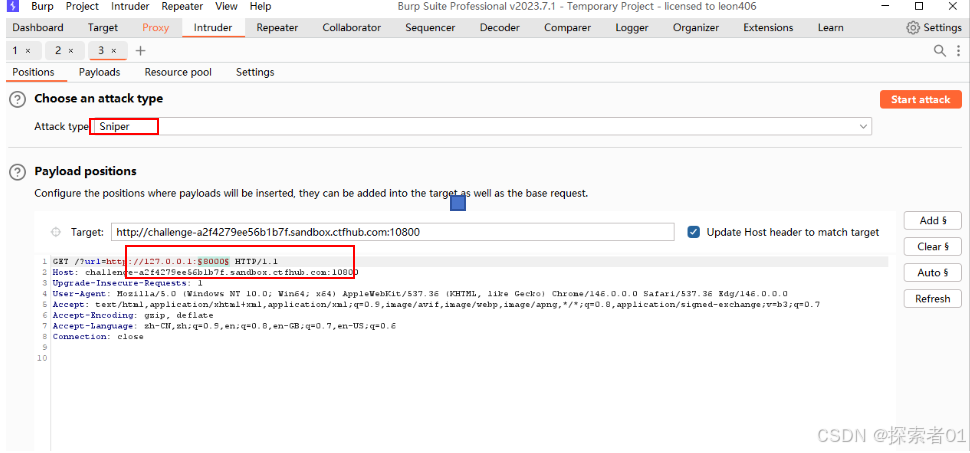Switch to the Positions sub-tab
970x453 pixels.
point(33,72)
